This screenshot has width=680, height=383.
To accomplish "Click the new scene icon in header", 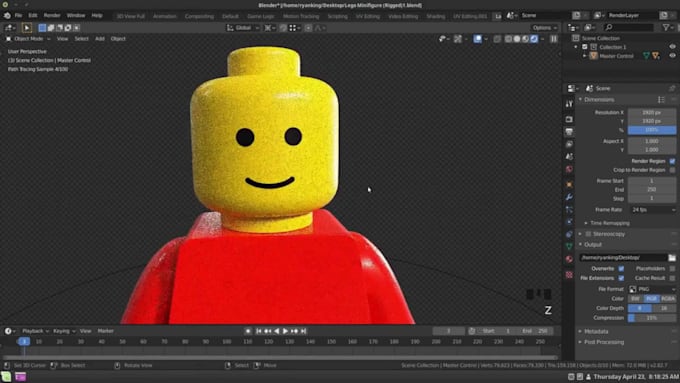I will click(576, 16).
